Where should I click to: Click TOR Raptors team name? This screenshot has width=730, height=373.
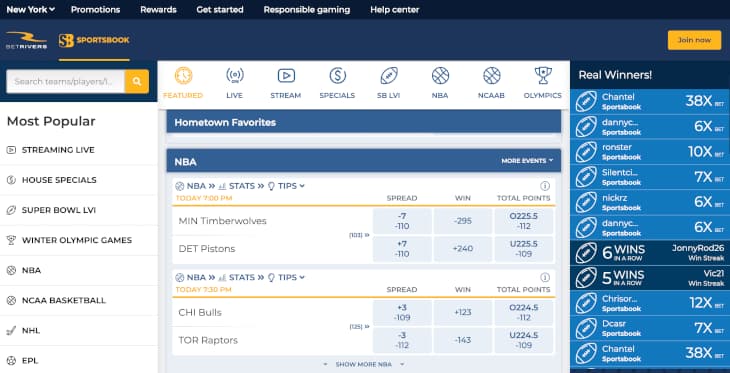point(208,340)
